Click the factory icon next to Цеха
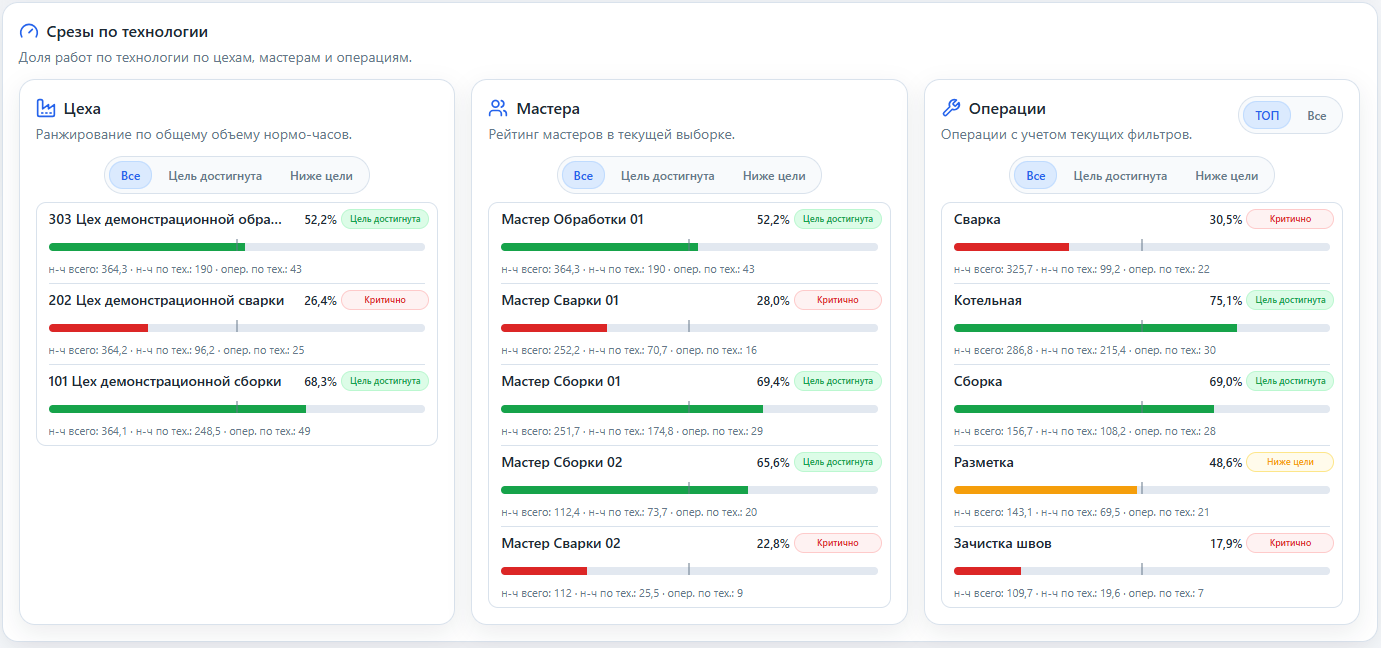 pyautogui.click(x=46, y=108)
